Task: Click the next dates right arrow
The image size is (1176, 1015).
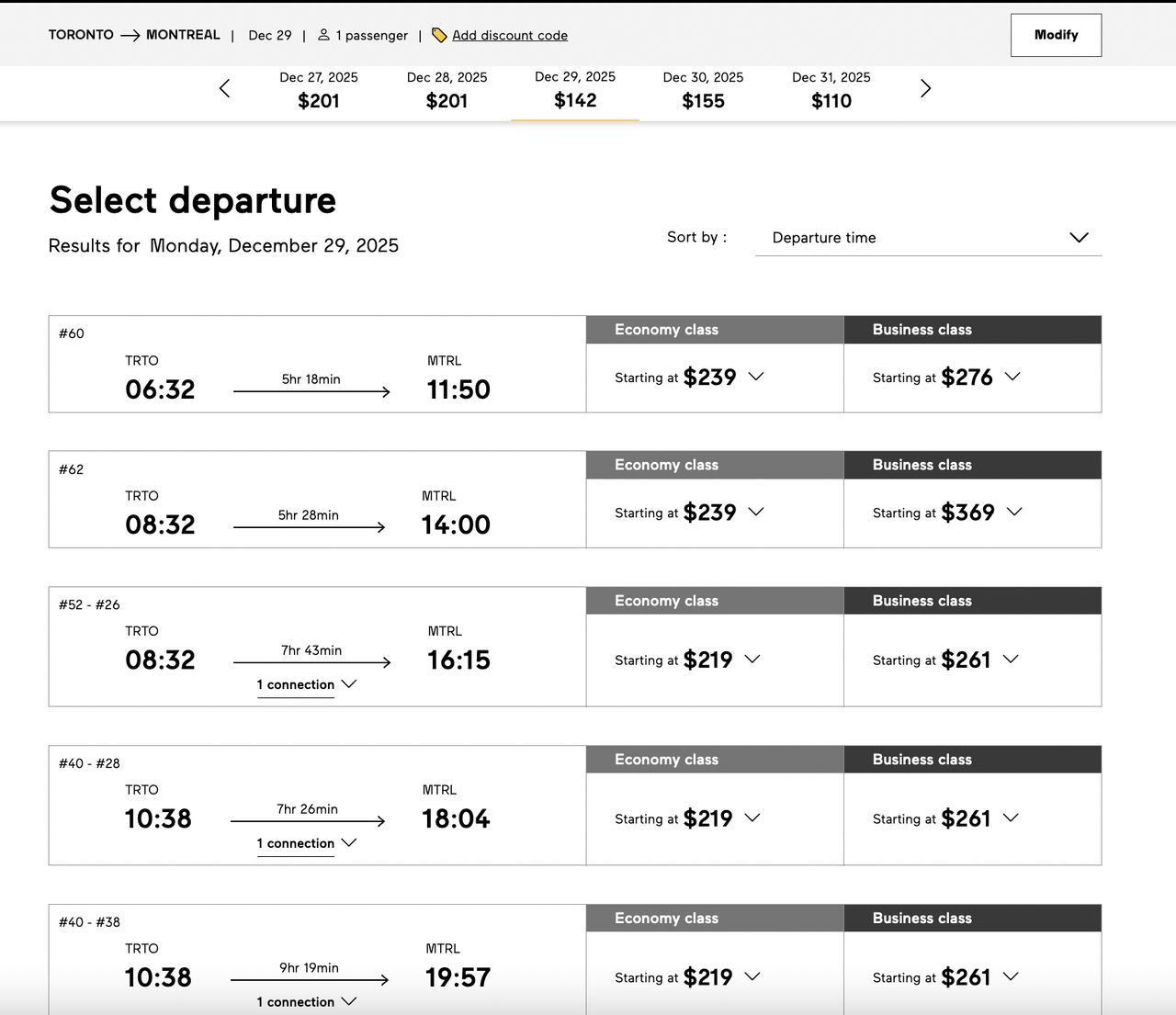Action: [925, 89]
